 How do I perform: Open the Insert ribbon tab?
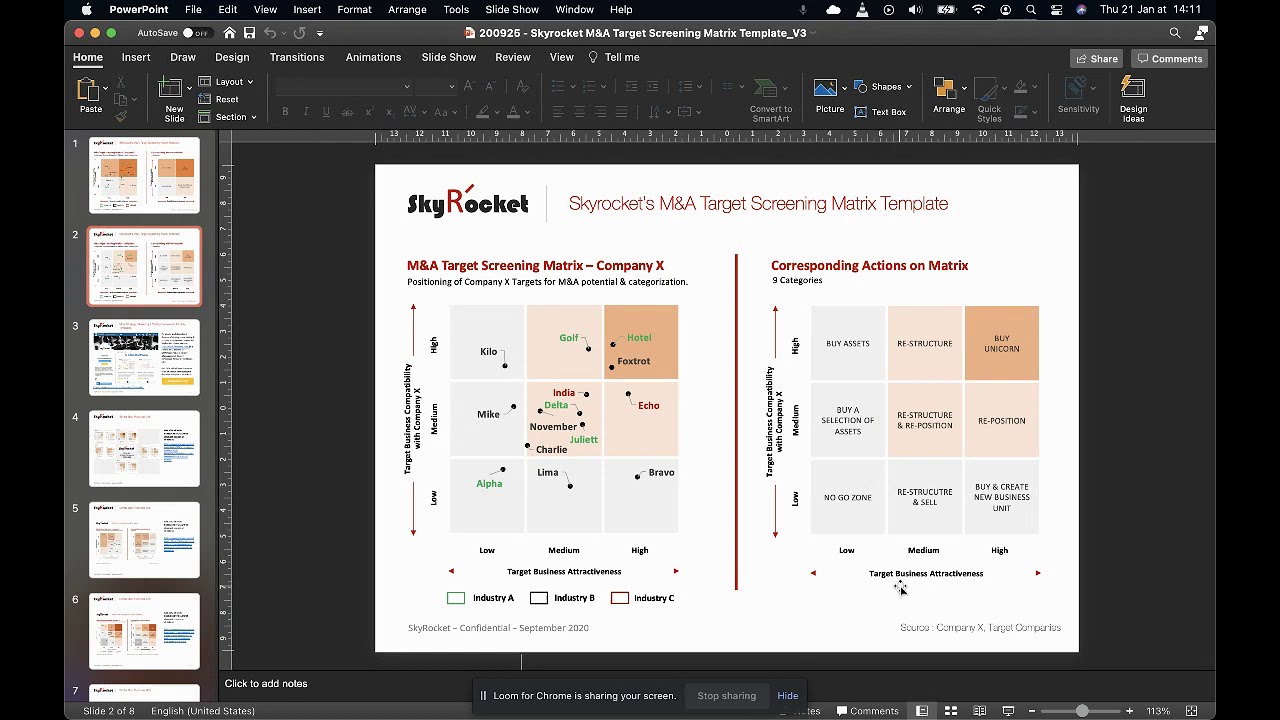point(136,57)
